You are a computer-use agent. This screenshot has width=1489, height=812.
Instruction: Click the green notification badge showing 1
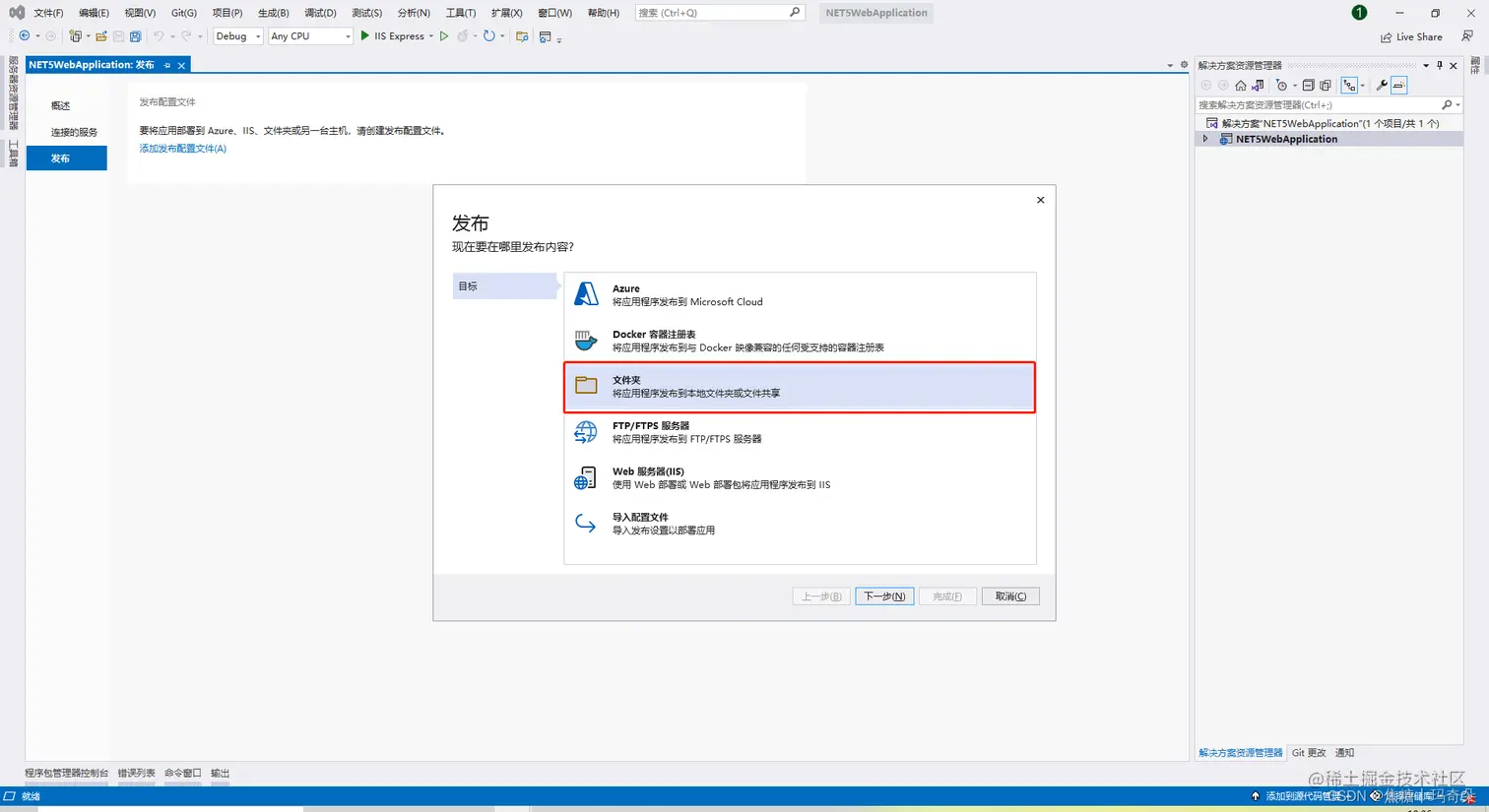1359,13
